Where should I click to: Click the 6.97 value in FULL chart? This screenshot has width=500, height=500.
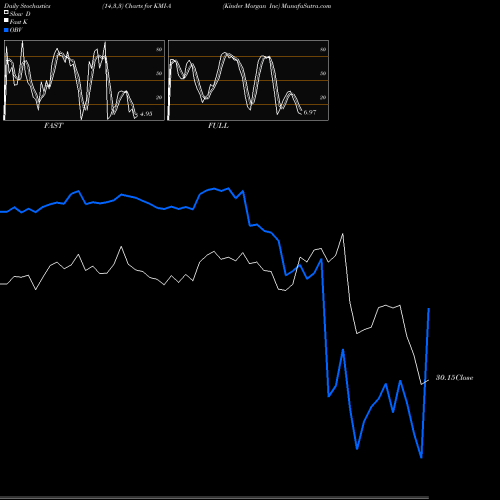310,112
